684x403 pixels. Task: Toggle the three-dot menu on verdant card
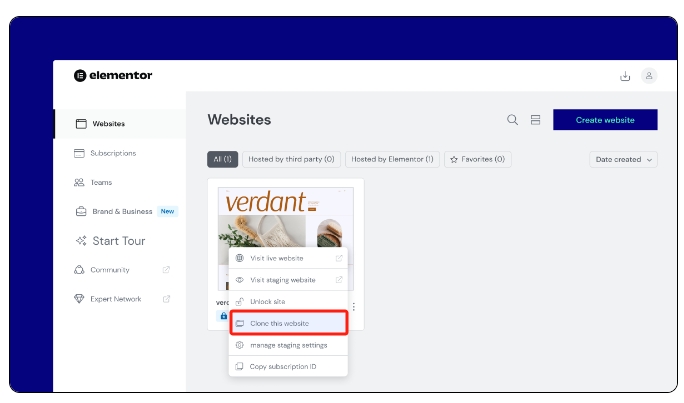(353, 306)
